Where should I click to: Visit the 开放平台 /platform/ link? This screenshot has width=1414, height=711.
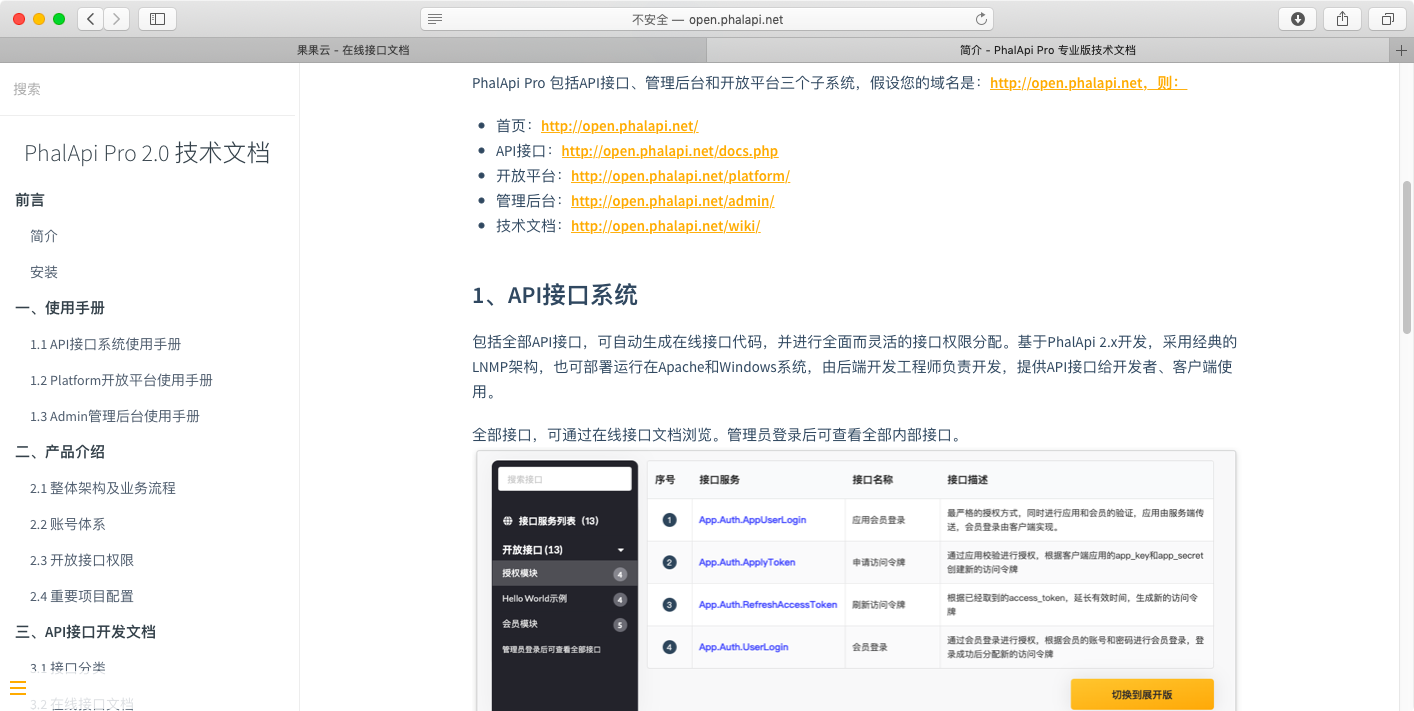tap(680, 176)
